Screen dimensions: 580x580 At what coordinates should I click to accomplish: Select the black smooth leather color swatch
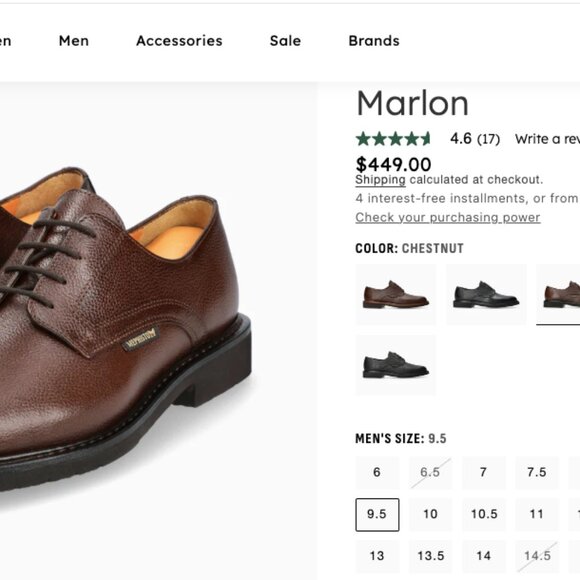(486, 294)
